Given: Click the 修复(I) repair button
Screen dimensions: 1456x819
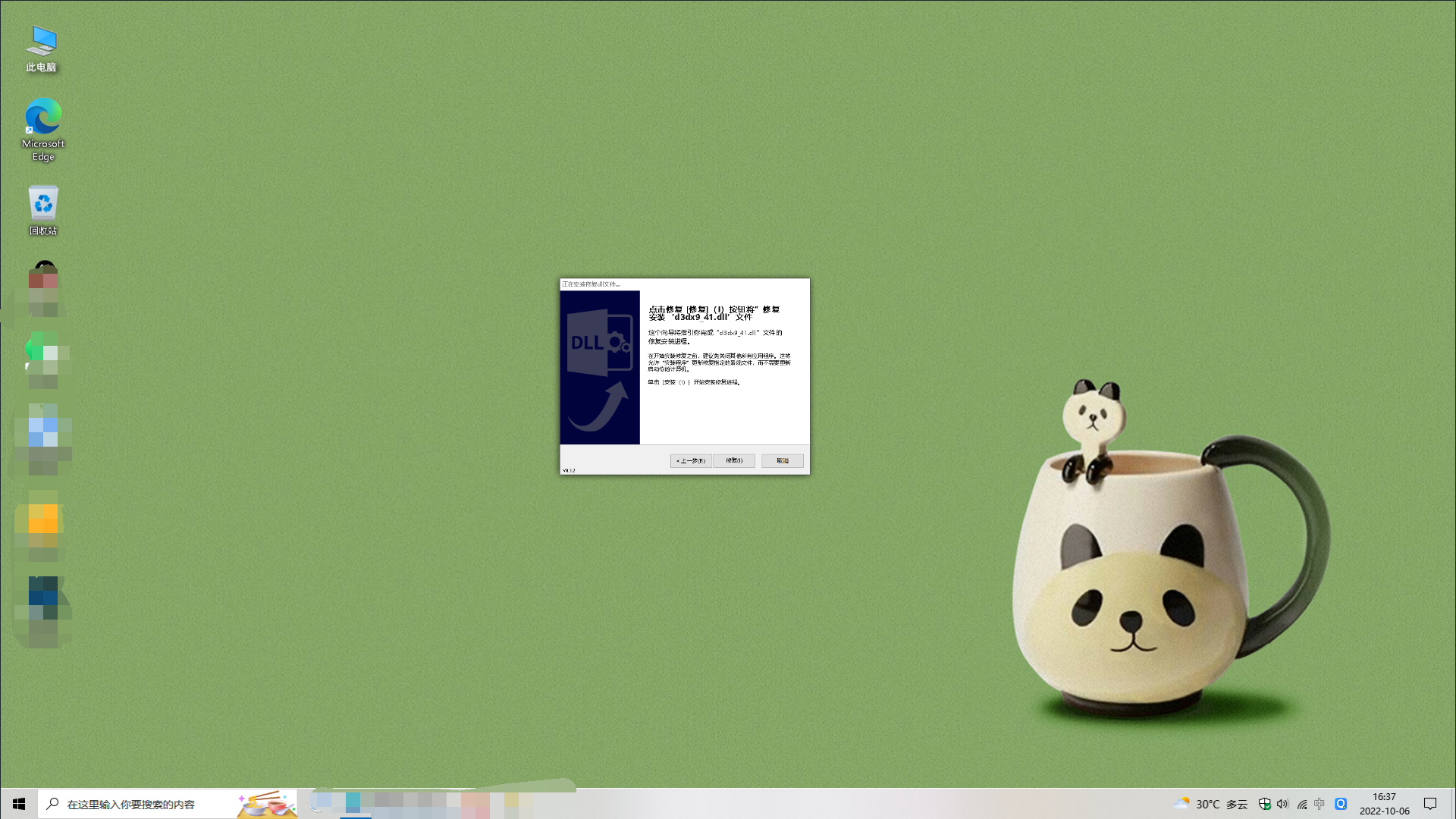Looking at the screenshot, I should click(733, 460).
